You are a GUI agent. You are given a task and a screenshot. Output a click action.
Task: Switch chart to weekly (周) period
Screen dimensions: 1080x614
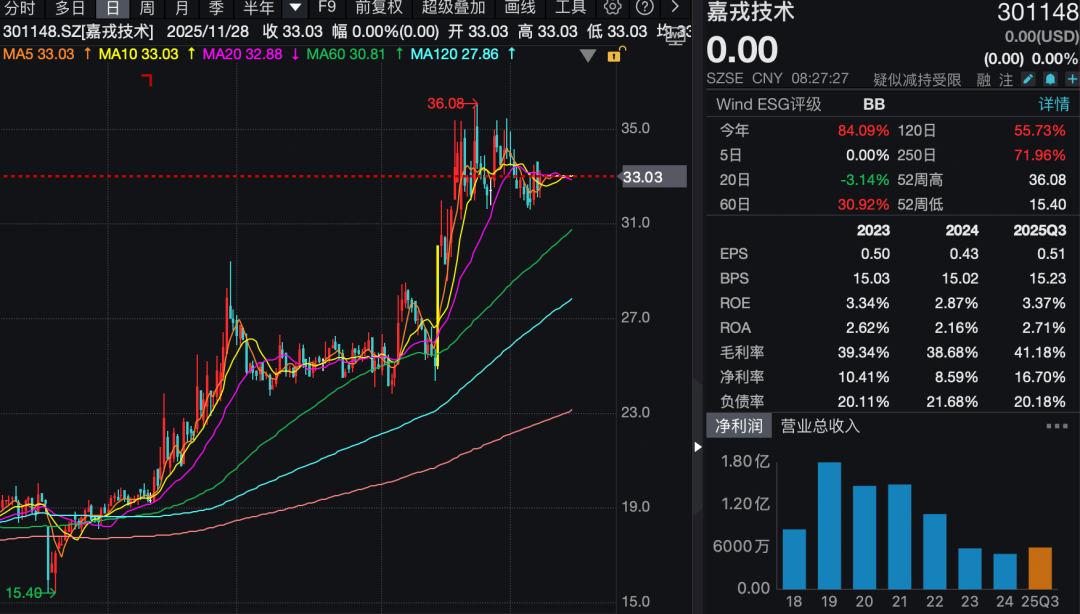[x=146, y=7]
